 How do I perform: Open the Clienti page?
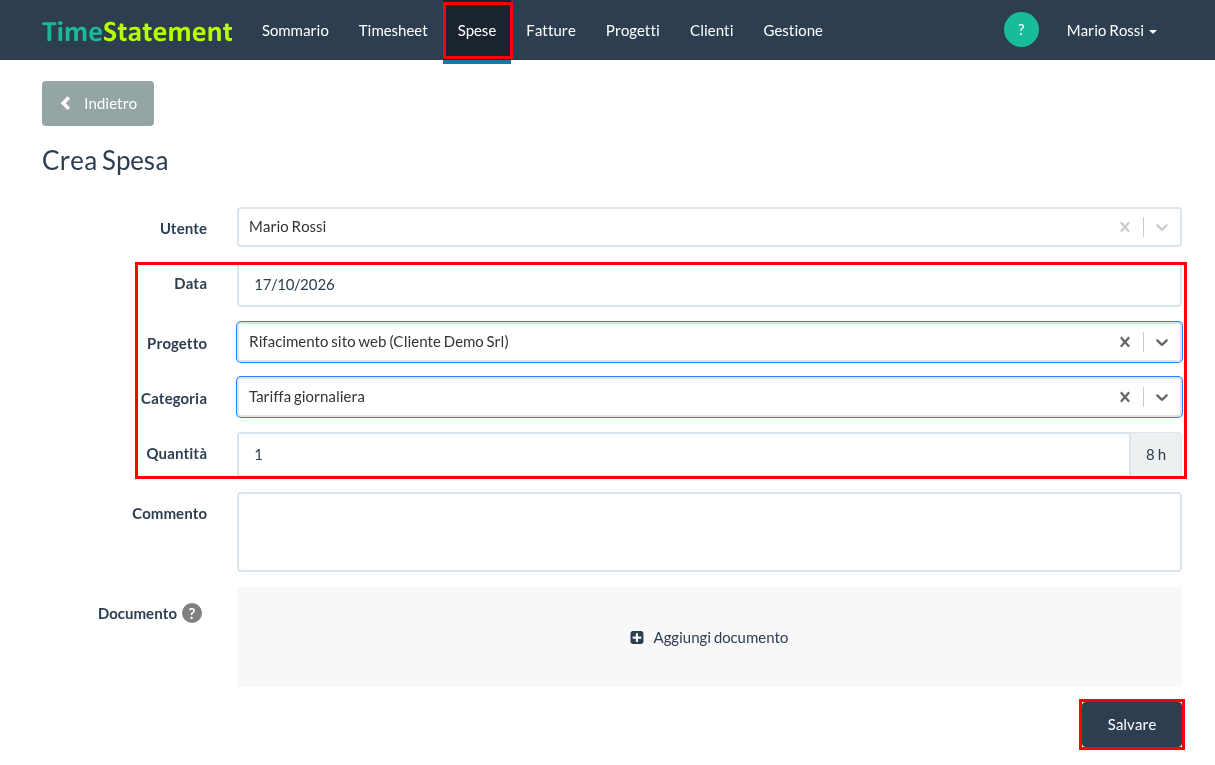(712, 31)
